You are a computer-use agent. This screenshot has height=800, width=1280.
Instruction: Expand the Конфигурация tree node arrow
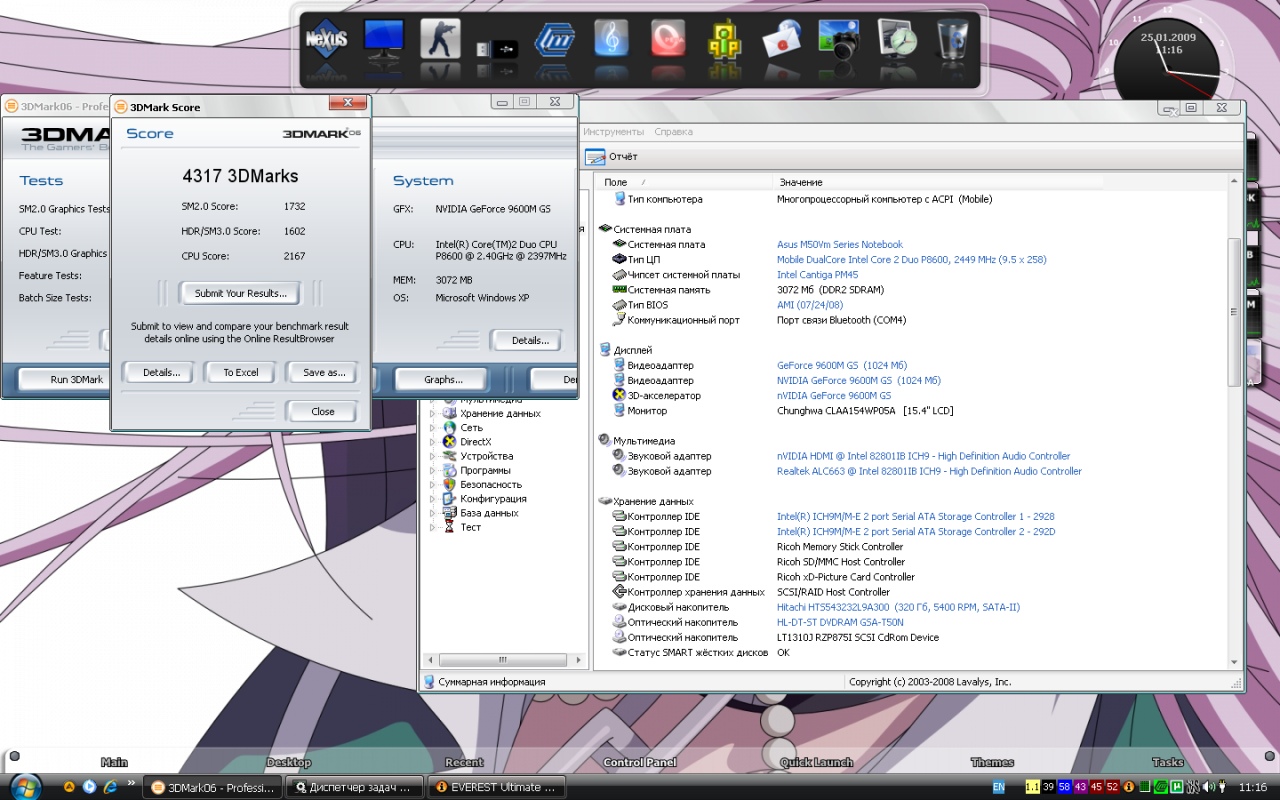(x=433, y=499)
